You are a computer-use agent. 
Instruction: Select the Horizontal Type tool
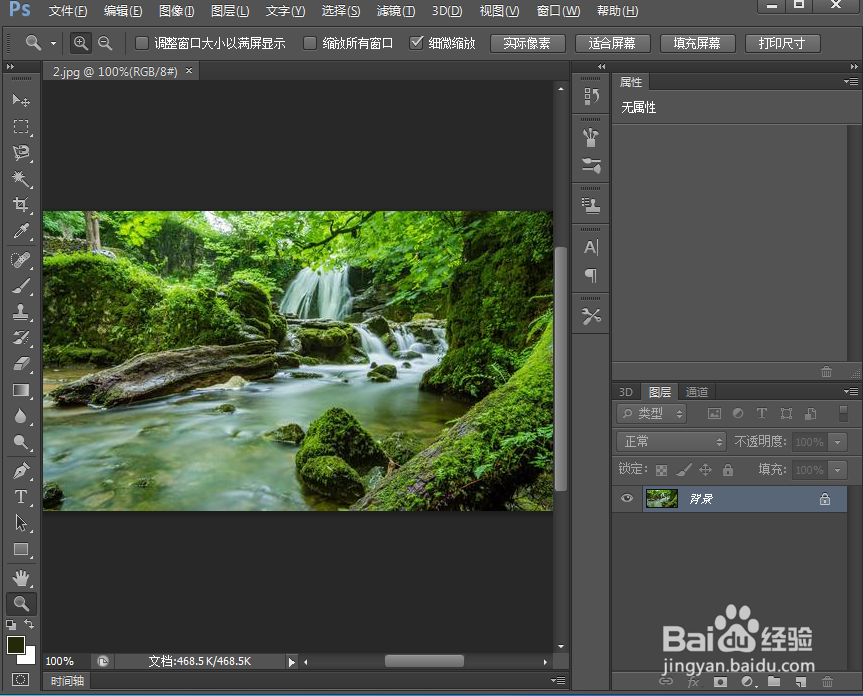(x=21, y=497)
